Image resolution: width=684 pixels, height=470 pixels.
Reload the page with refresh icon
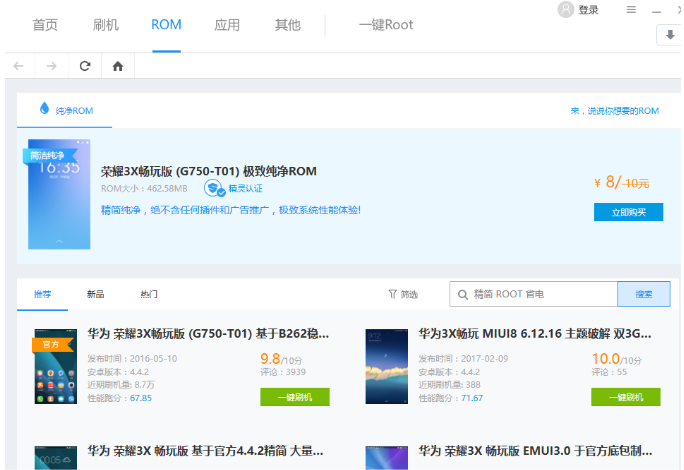pos(85,66)
